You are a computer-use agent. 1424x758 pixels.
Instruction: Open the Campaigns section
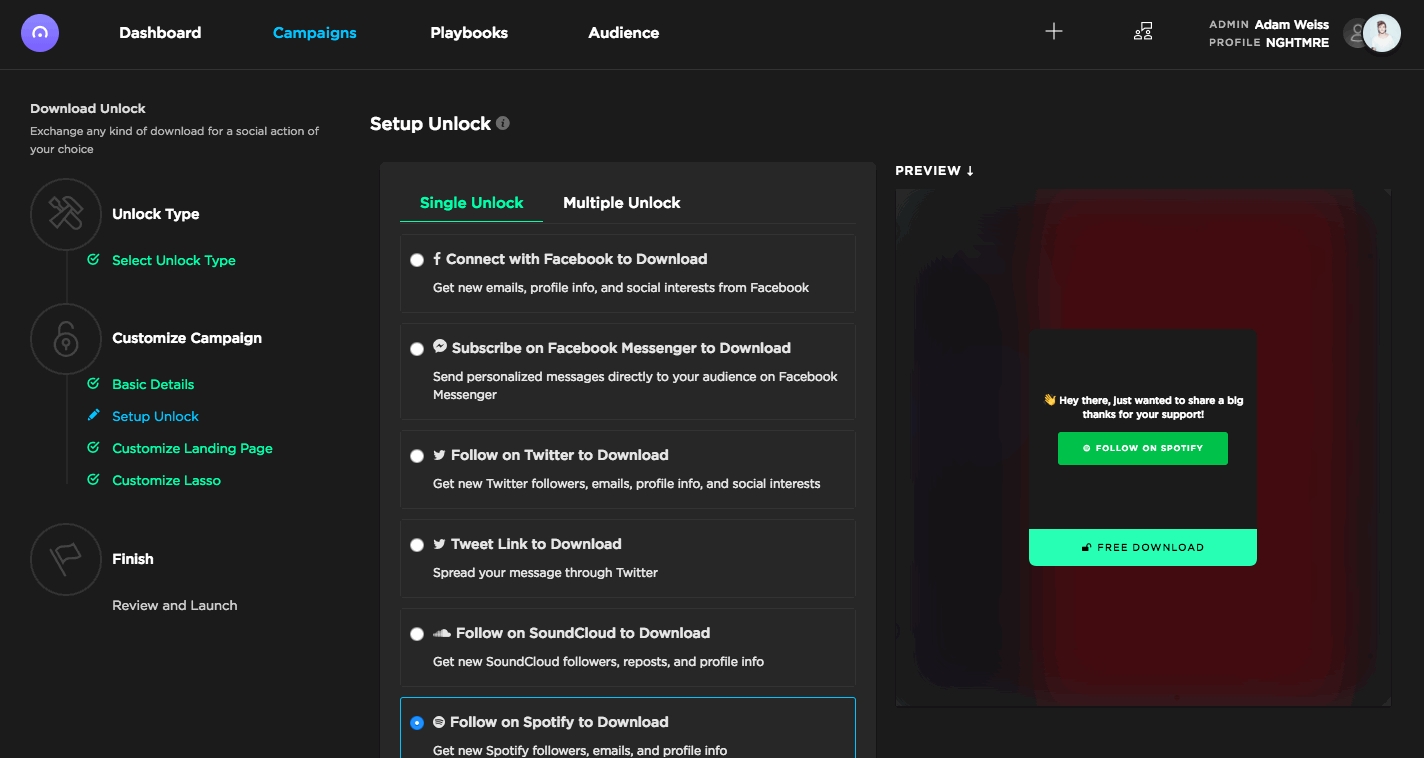pyautogui.click(x=315, y=33)
